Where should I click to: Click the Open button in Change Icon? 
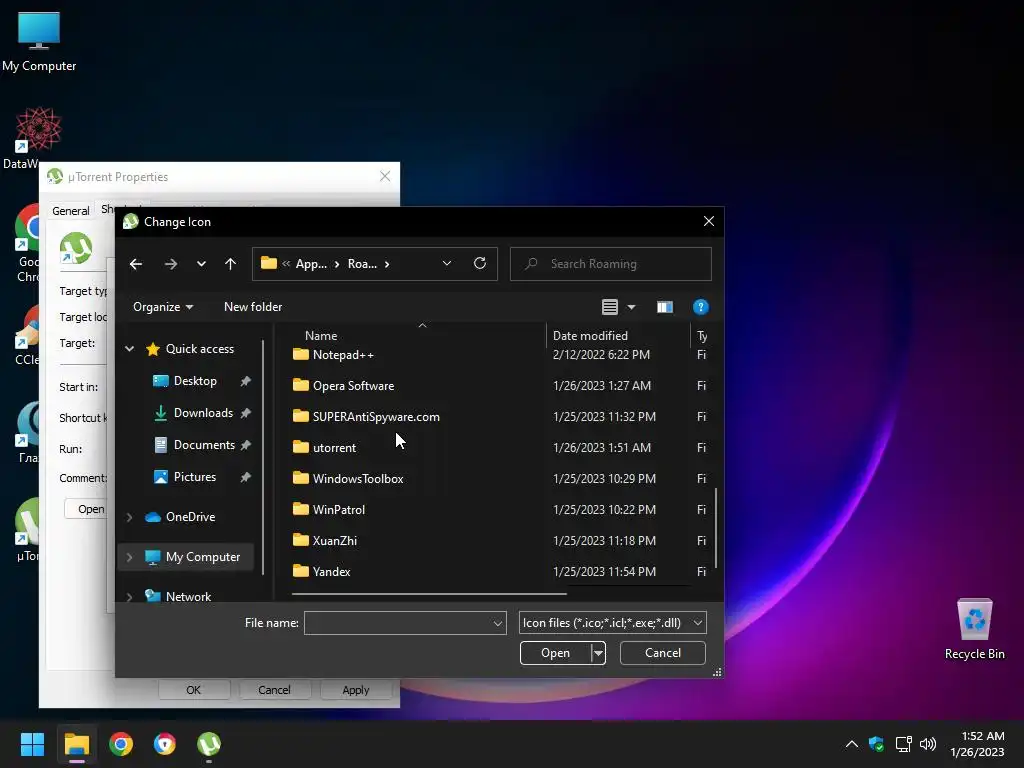555,653
